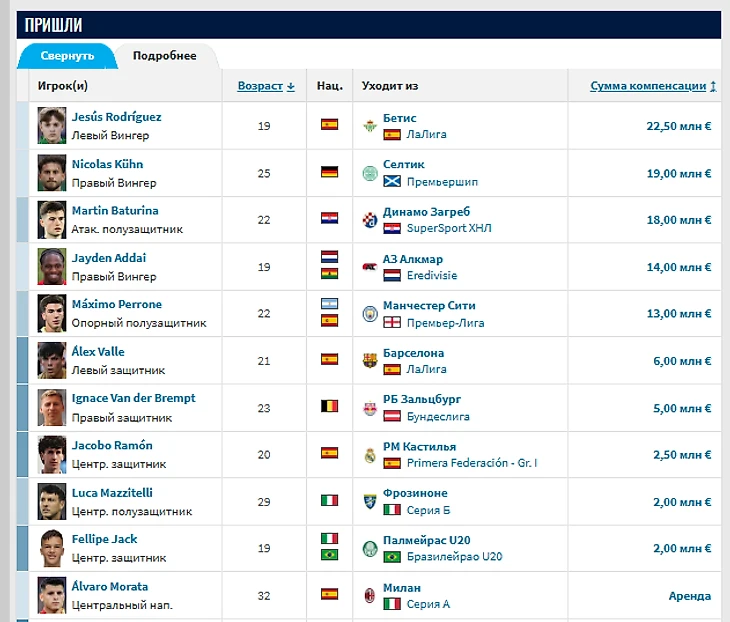Click the Brazil flag in Fellipe Jack nationality cell
Viewport: 730px width, 622px height.
(x=329, y=555)
